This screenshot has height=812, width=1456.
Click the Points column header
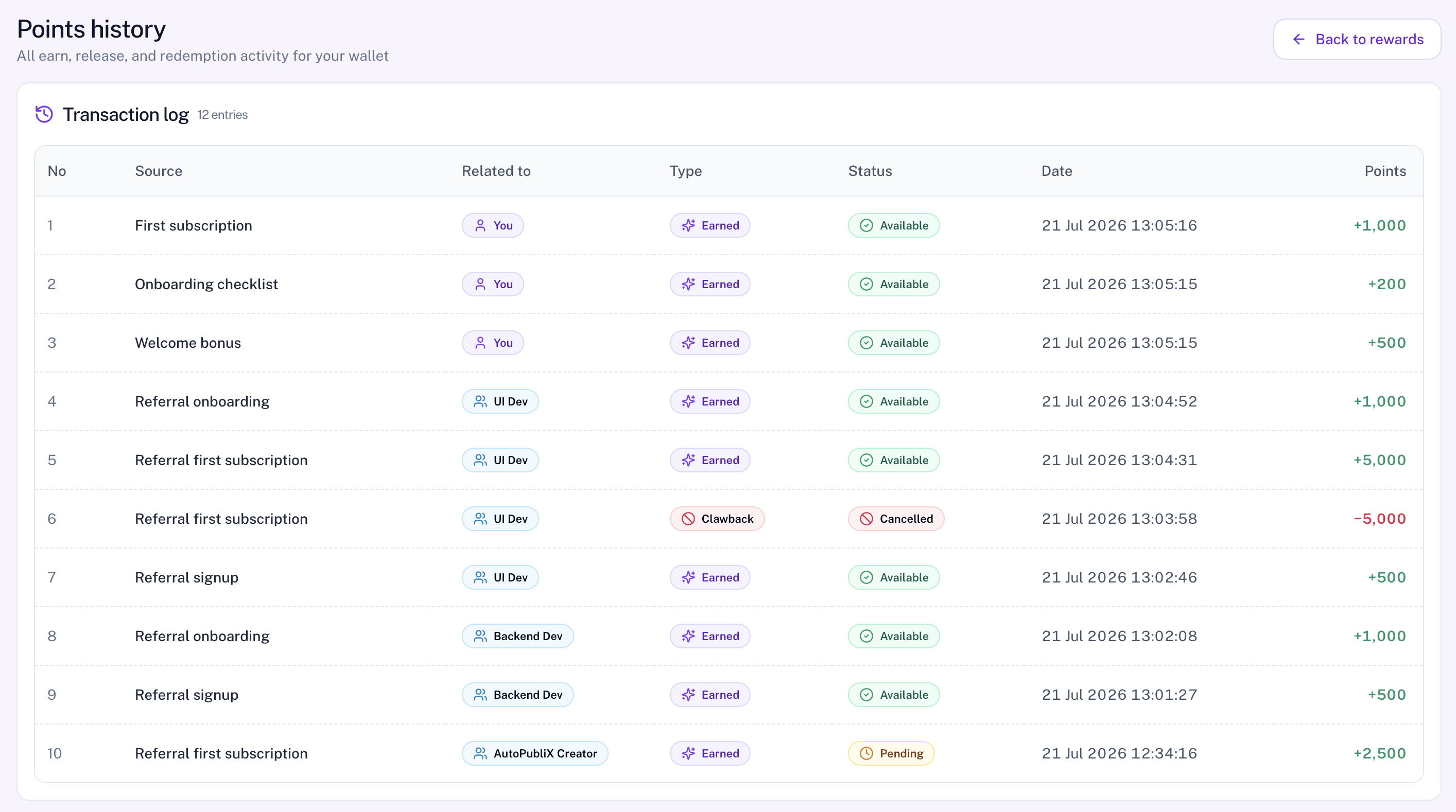tap(1385, 171)
